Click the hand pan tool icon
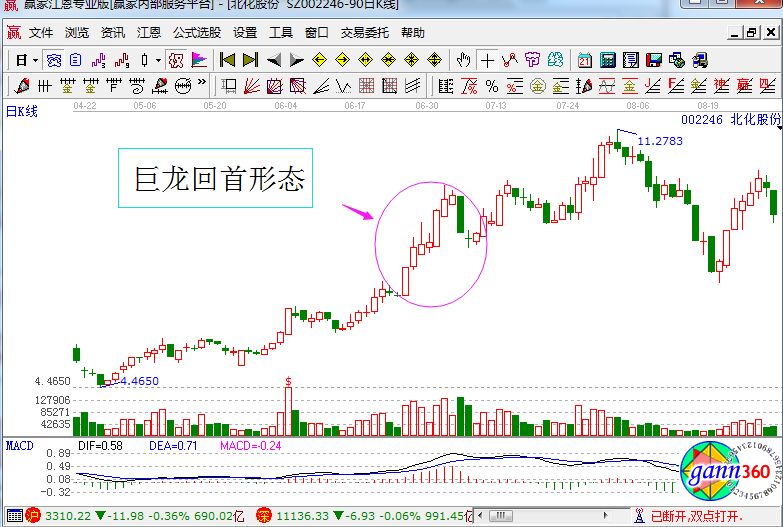The image size is (783, 527). point(464,60)
